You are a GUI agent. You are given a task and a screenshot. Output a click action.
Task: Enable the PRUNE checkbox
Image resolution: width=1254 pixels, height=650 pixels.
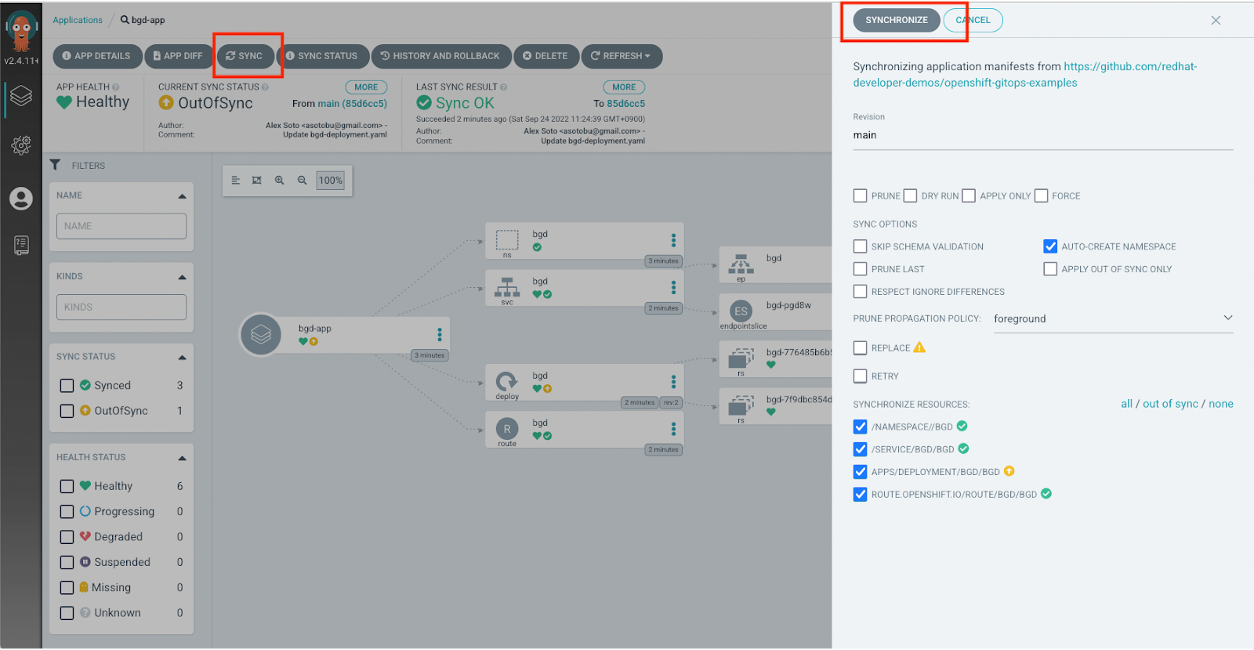860,196
